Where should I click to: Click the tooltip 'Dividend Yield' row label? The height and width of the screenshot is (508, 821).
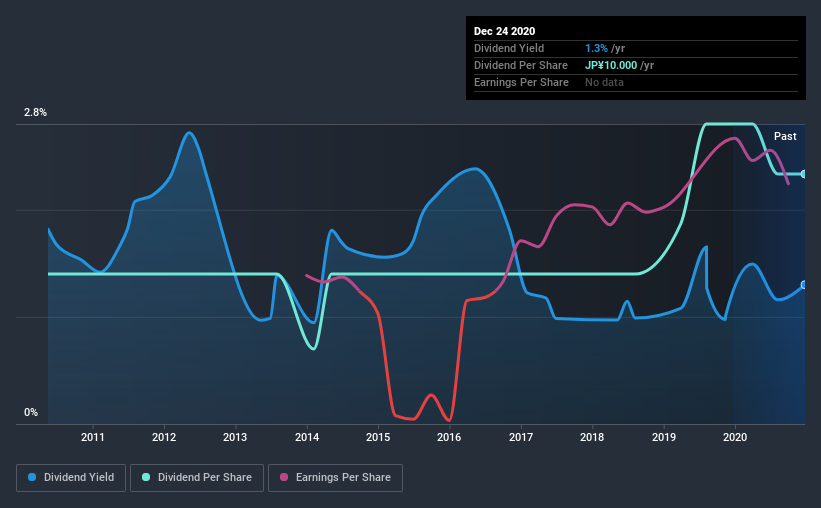click(509, 48)
